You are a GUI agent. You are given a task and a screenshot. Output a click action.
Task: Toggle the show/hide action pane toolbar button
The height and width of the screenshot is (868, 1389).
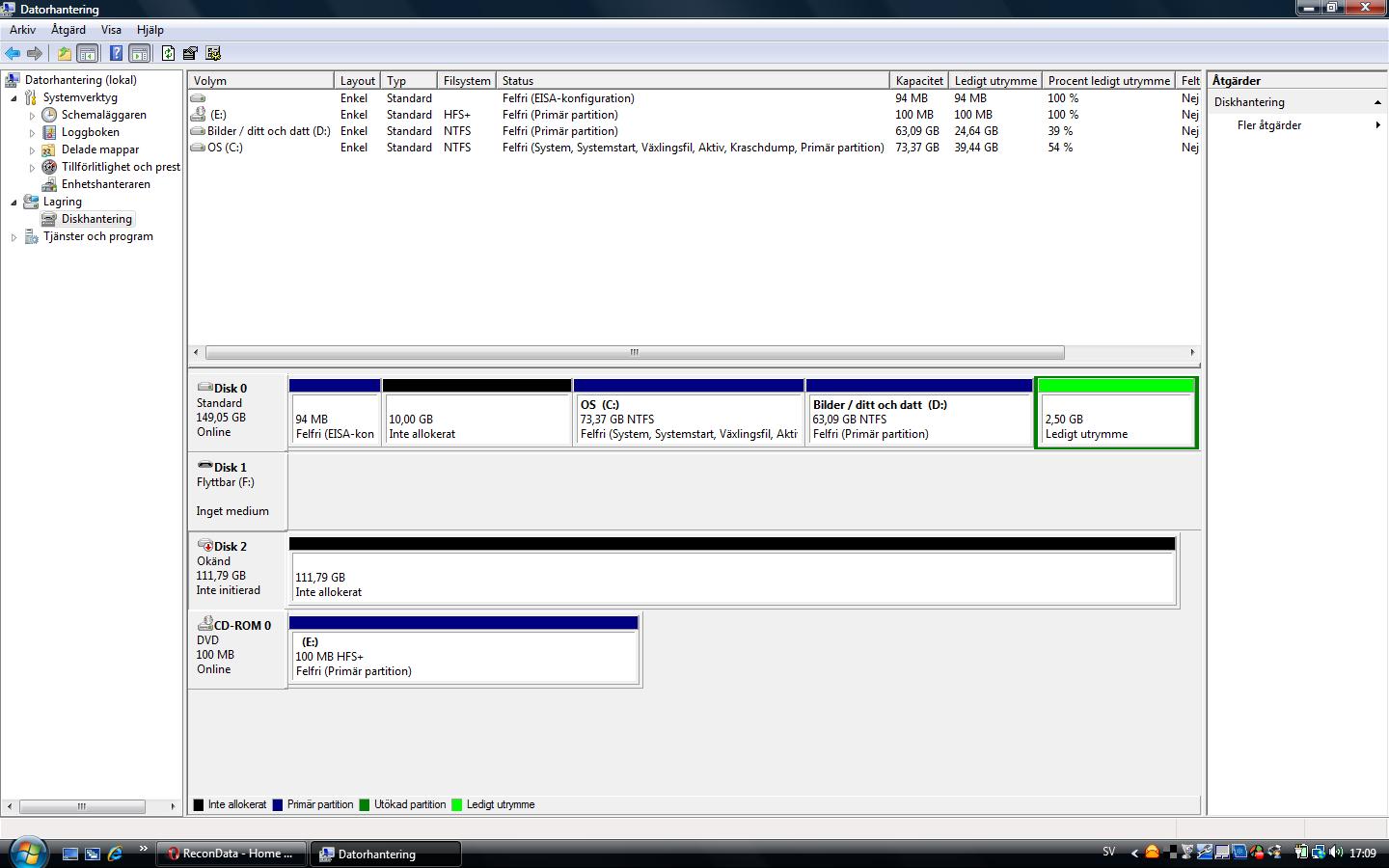pyautogui.click(x=140, y=54)
